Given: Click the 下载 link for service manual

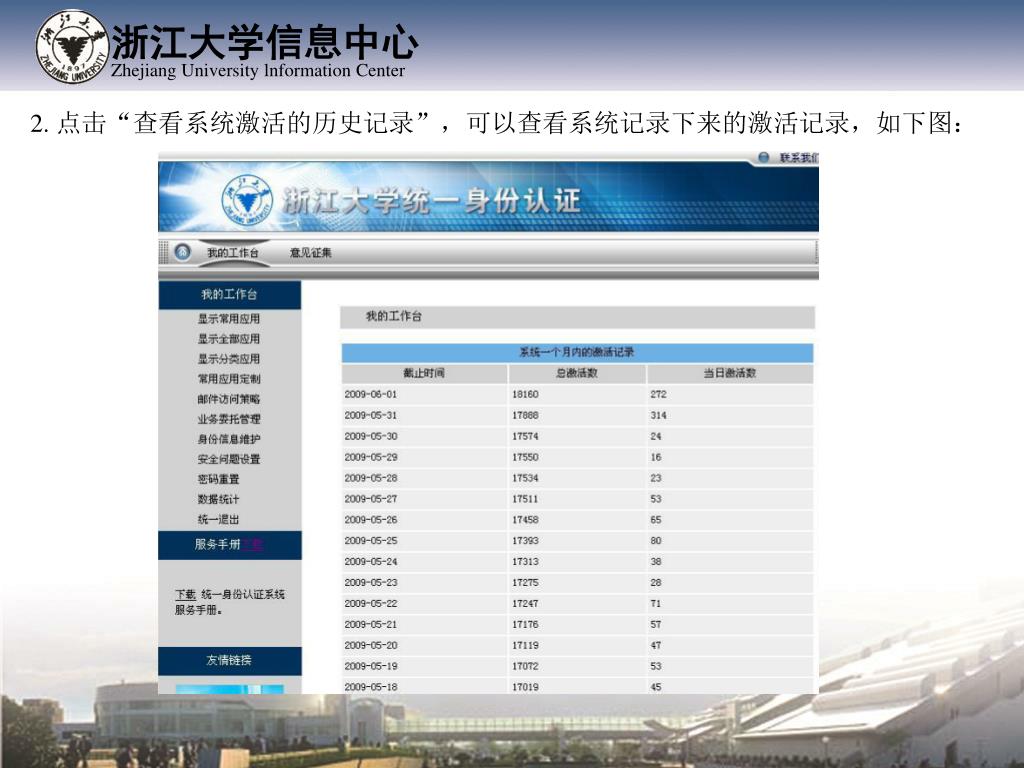Looking at the screenshot, I should (185, 594).
